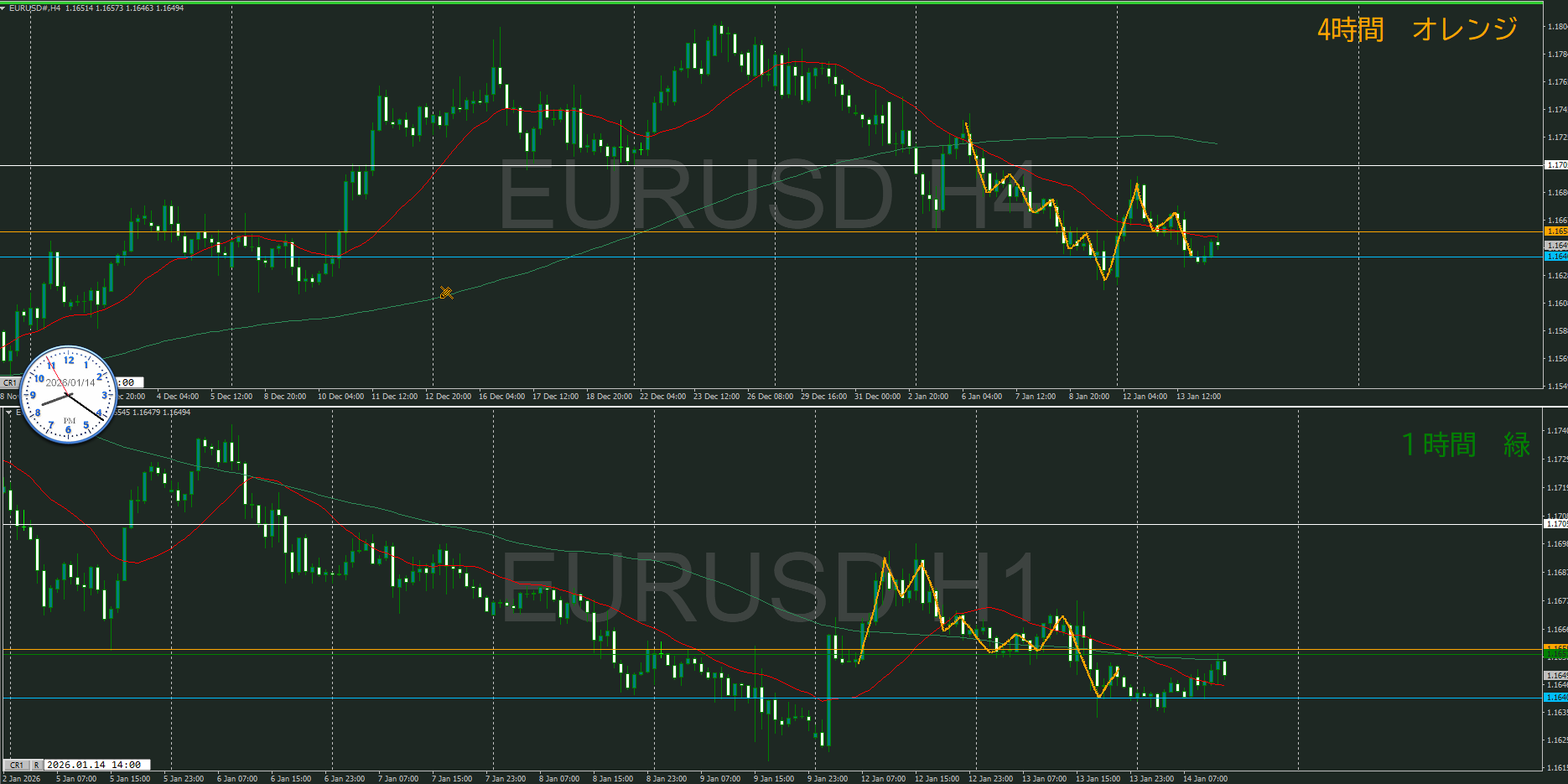The width and height of the screenshot is (1568, 784).
Task: Expand the EURUSD#,H4 chart title triangle
Action: point(4,8)
